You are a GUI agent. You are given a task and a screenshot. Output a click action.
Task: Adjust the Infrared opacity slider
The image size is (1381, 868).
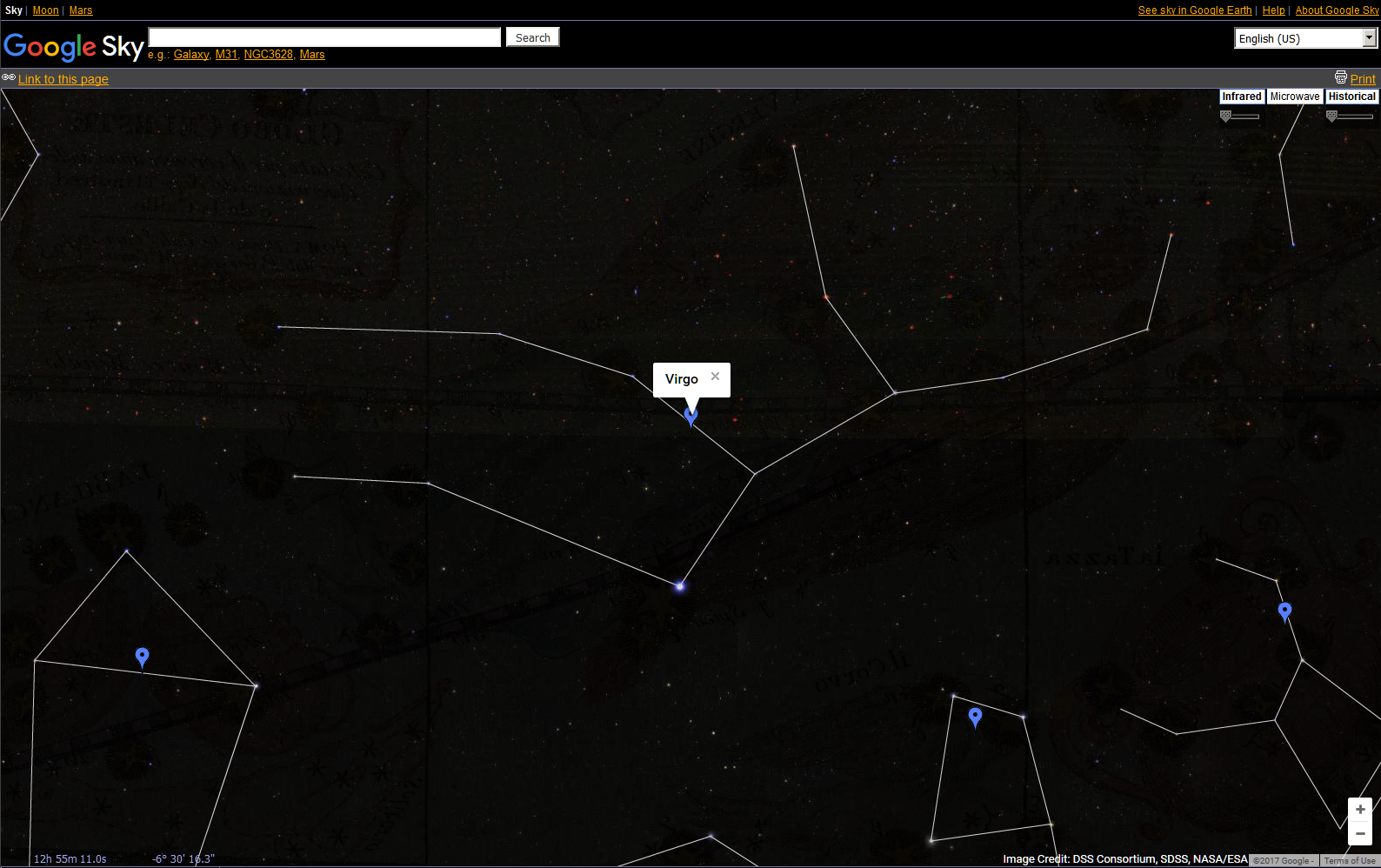click(1239, 116)
